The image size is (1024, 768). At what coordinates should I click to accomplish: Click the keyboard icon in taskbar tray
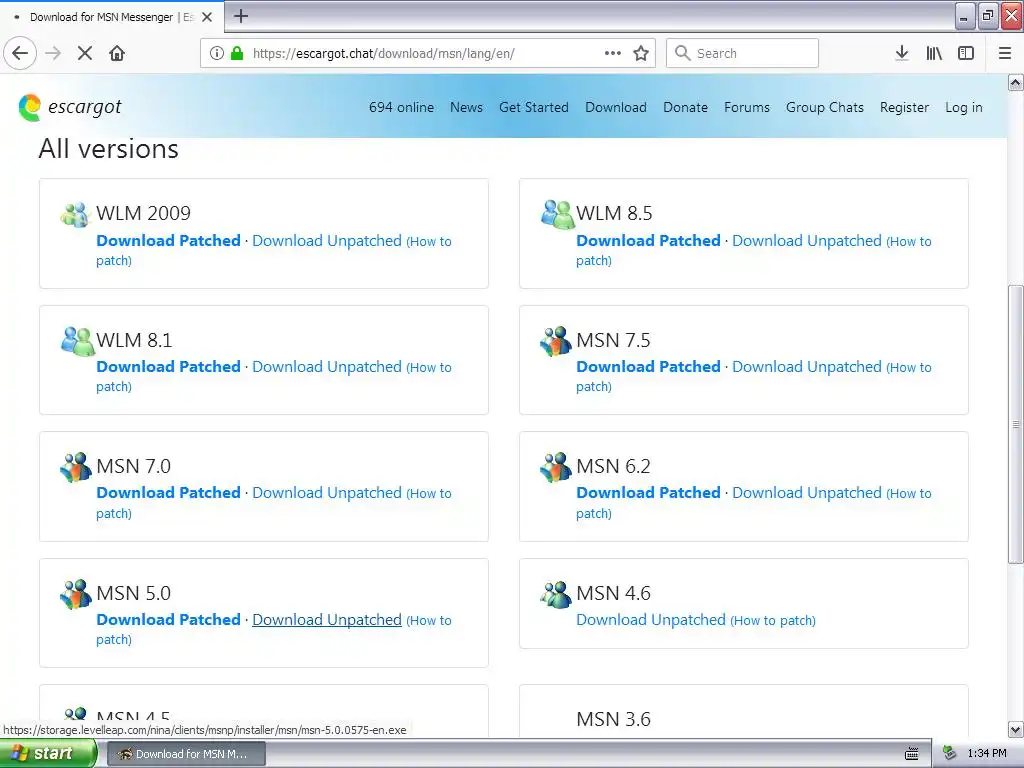pyautogui.click(x=912, y=754)
